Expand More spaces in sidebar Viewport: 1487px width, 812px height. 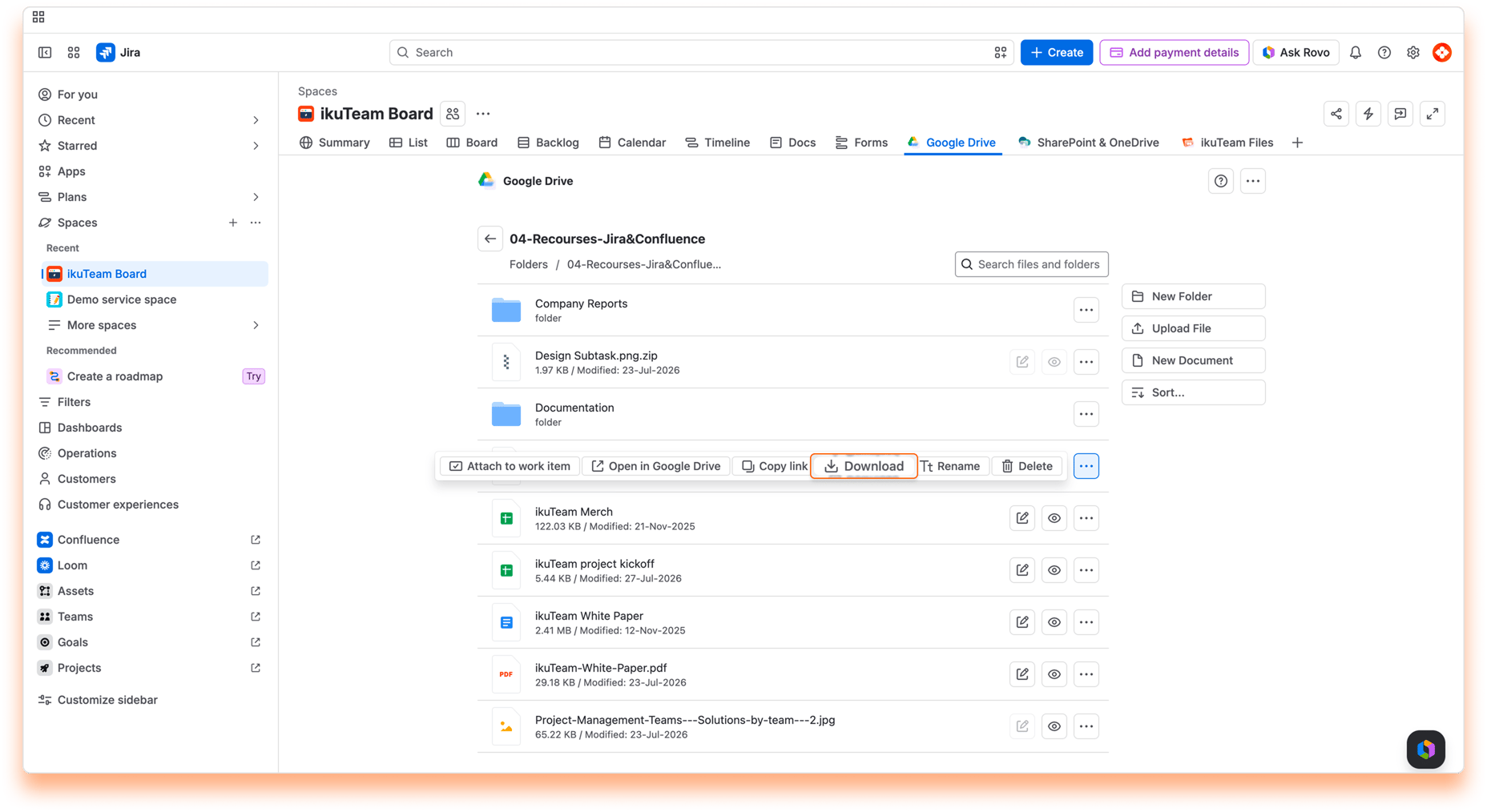point(256,325)
